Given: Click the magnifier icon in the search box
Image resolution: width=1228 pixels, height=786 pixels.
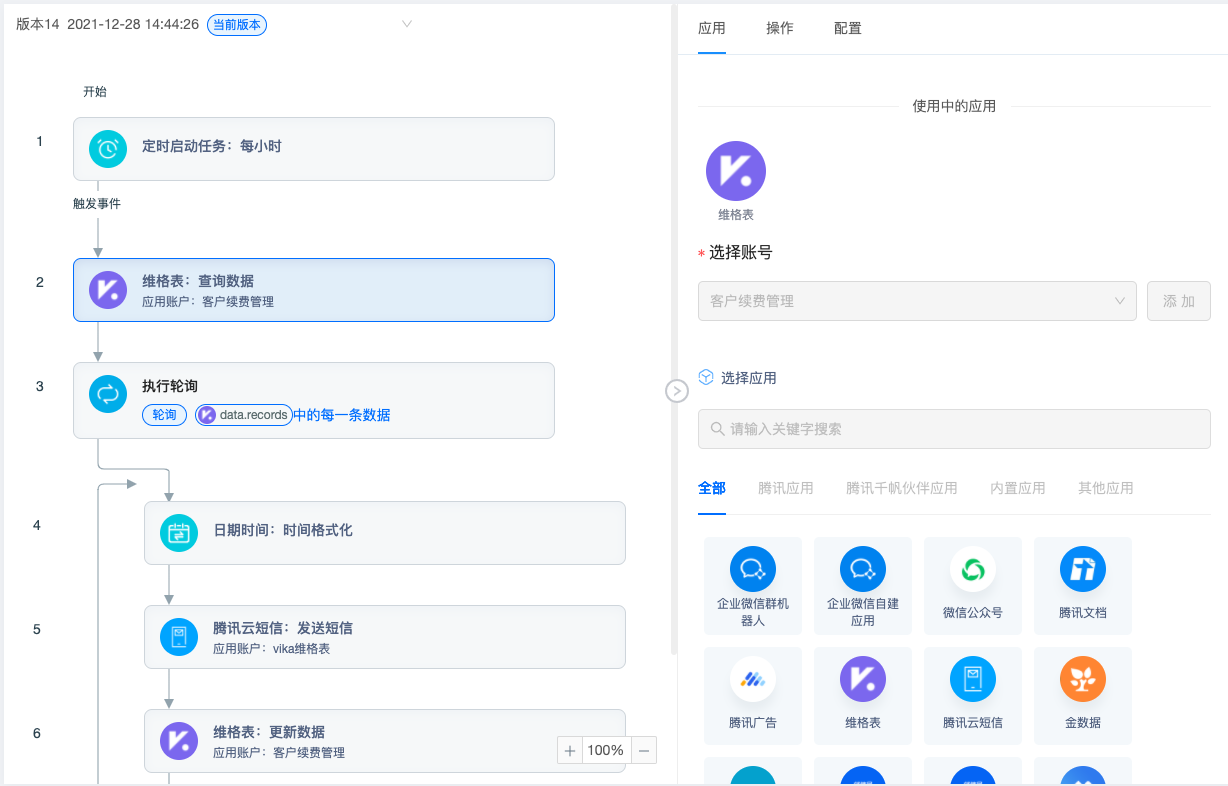Looking at the screenshot, I should pos(717,429).
